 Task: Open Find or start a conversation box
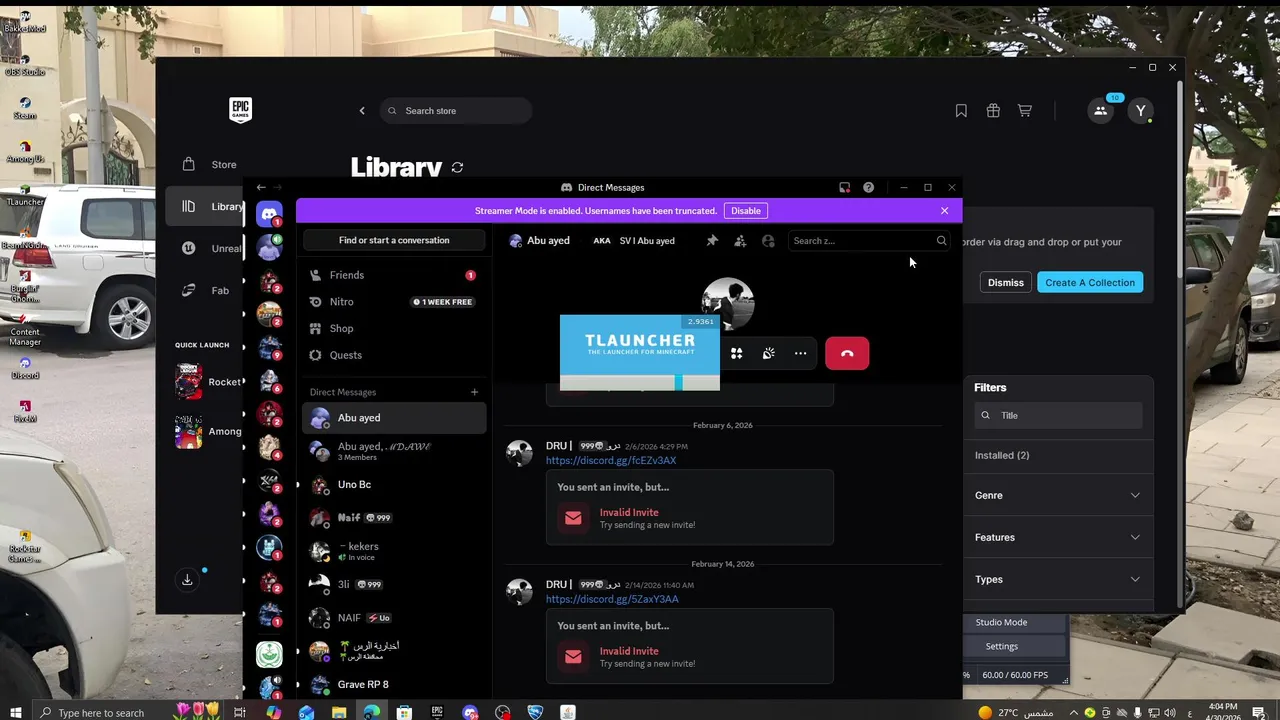pos(394,240)
